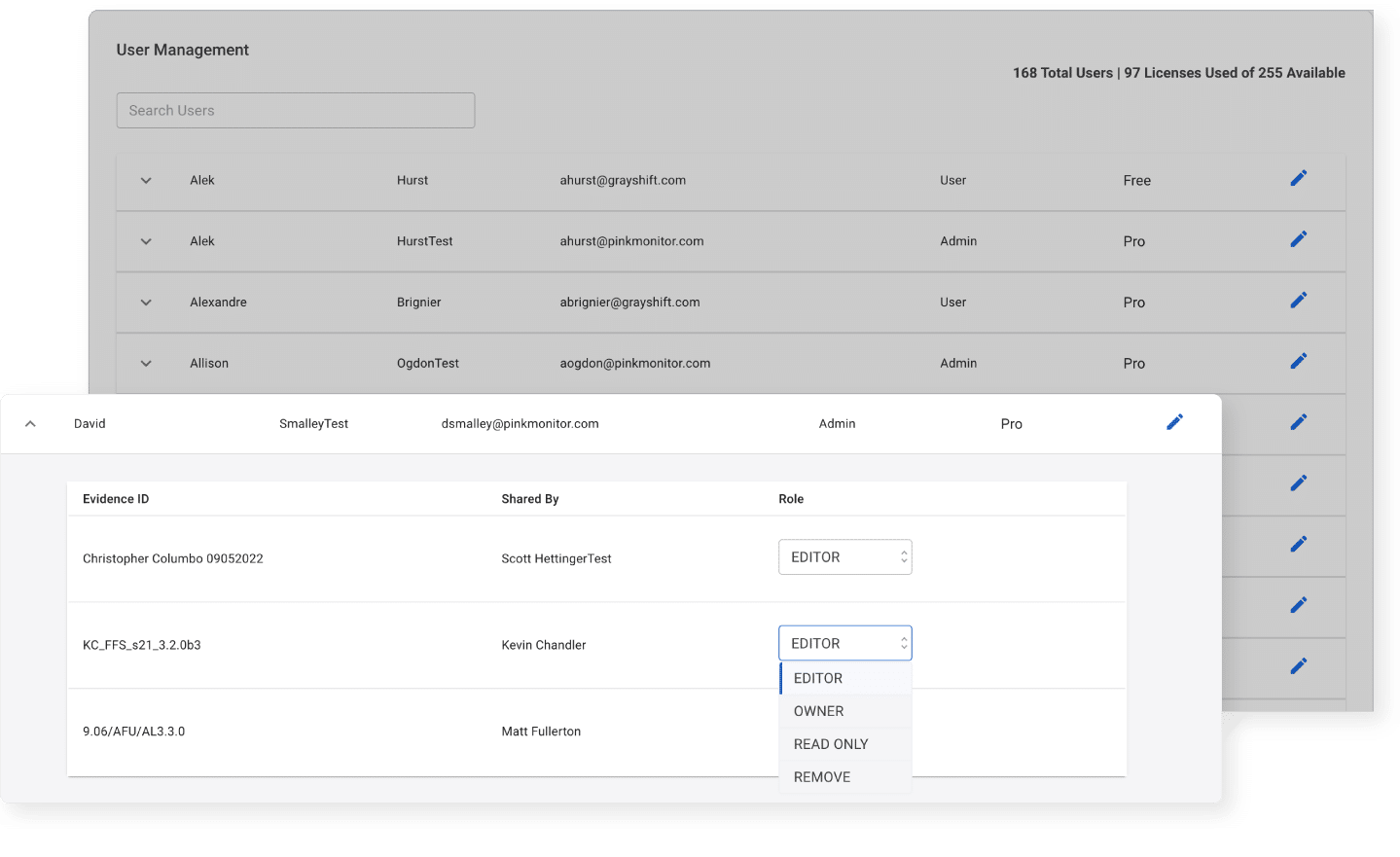Click email ahurst@grayshift.com
The width and height of the screenshot is (1400, 857).
(x=623, y=181)
